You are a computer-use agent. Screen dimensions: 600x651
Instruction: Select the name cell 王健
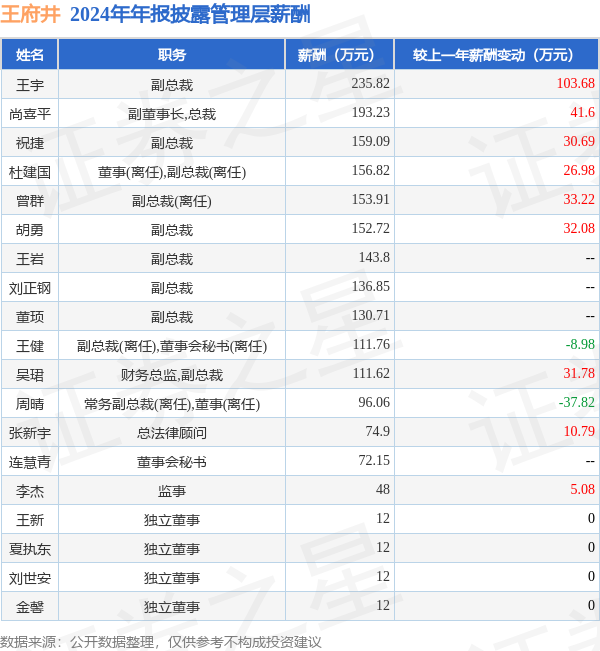[x=29, y=346]
